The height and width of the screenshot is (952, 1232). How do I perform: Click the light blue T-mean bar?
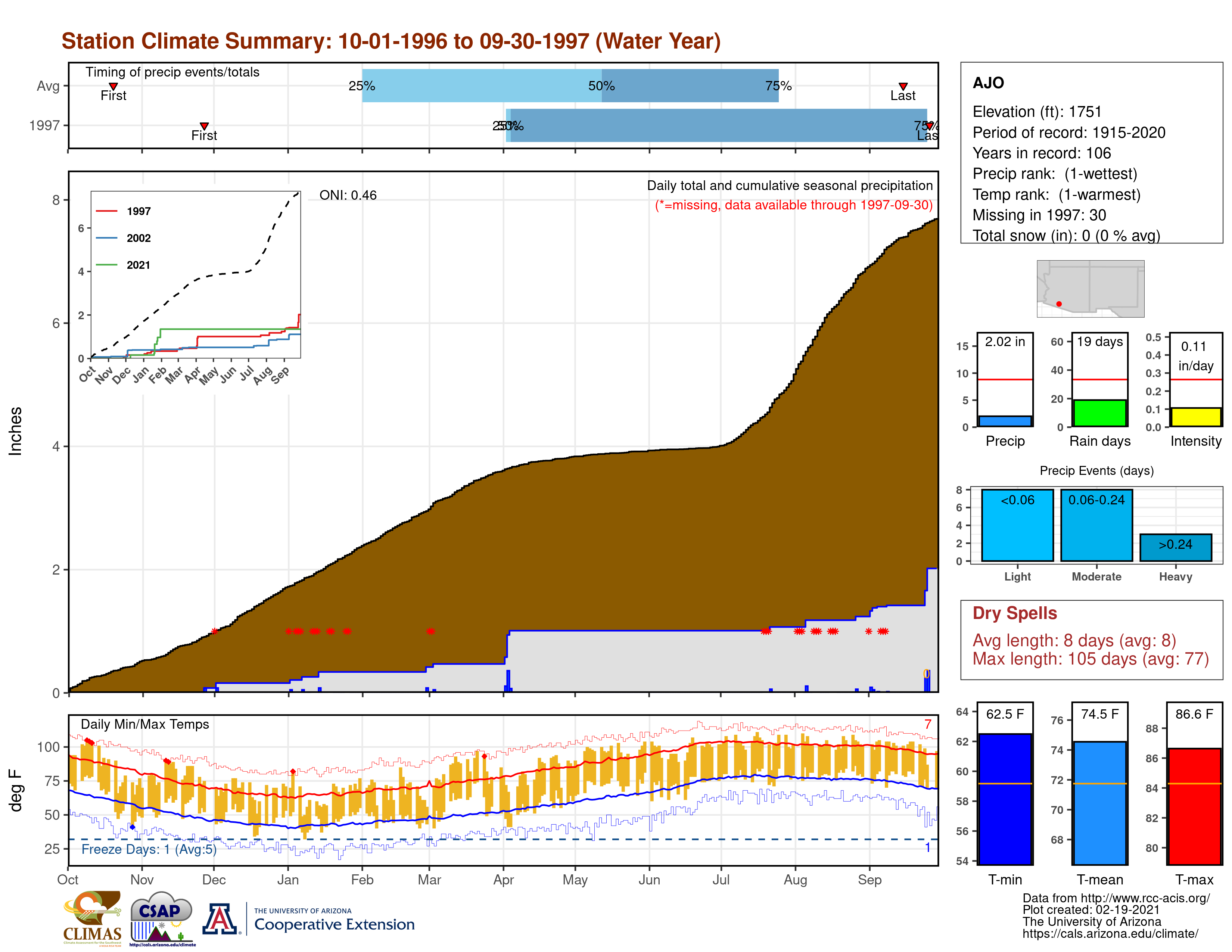pyautogui.click(x=1099, y=803)
